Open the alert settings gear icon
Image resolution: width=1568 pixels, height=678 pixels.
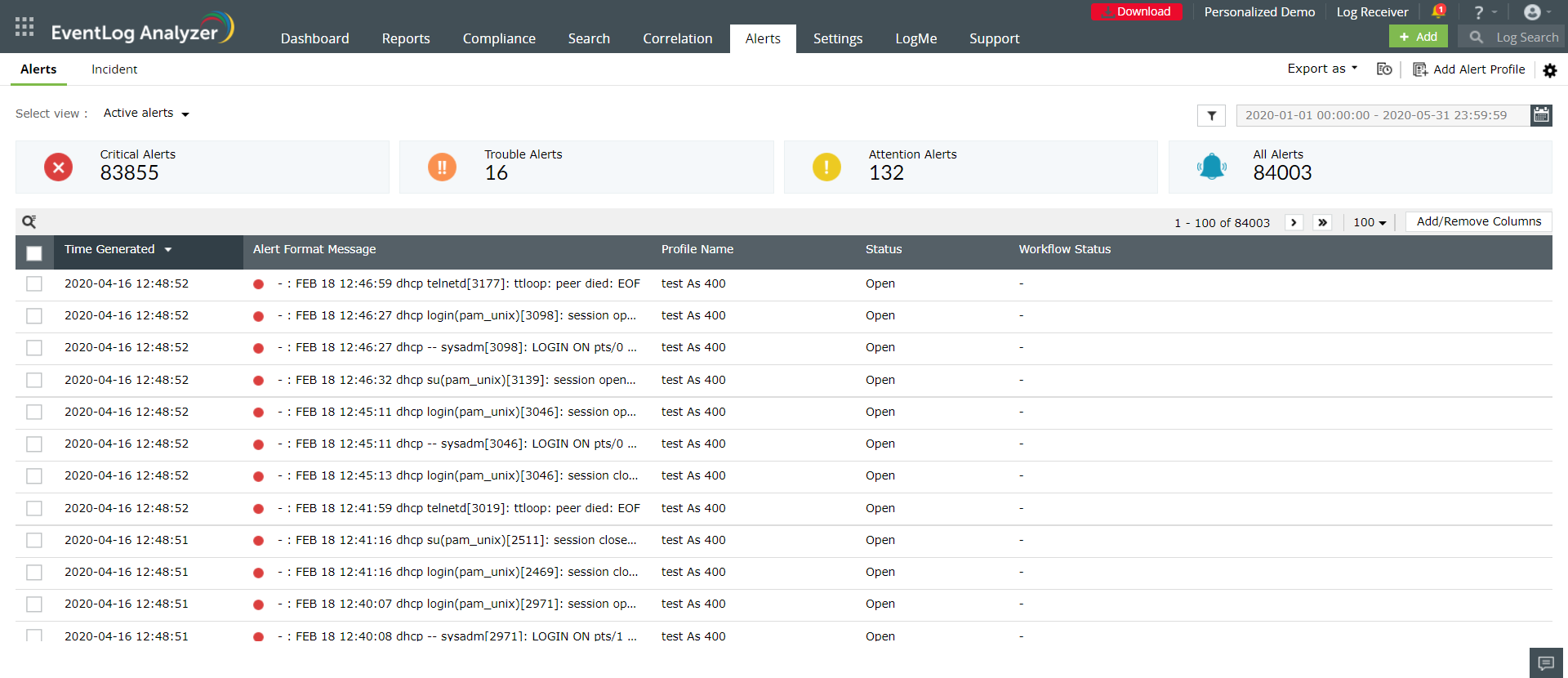(x=1549, y=70)
